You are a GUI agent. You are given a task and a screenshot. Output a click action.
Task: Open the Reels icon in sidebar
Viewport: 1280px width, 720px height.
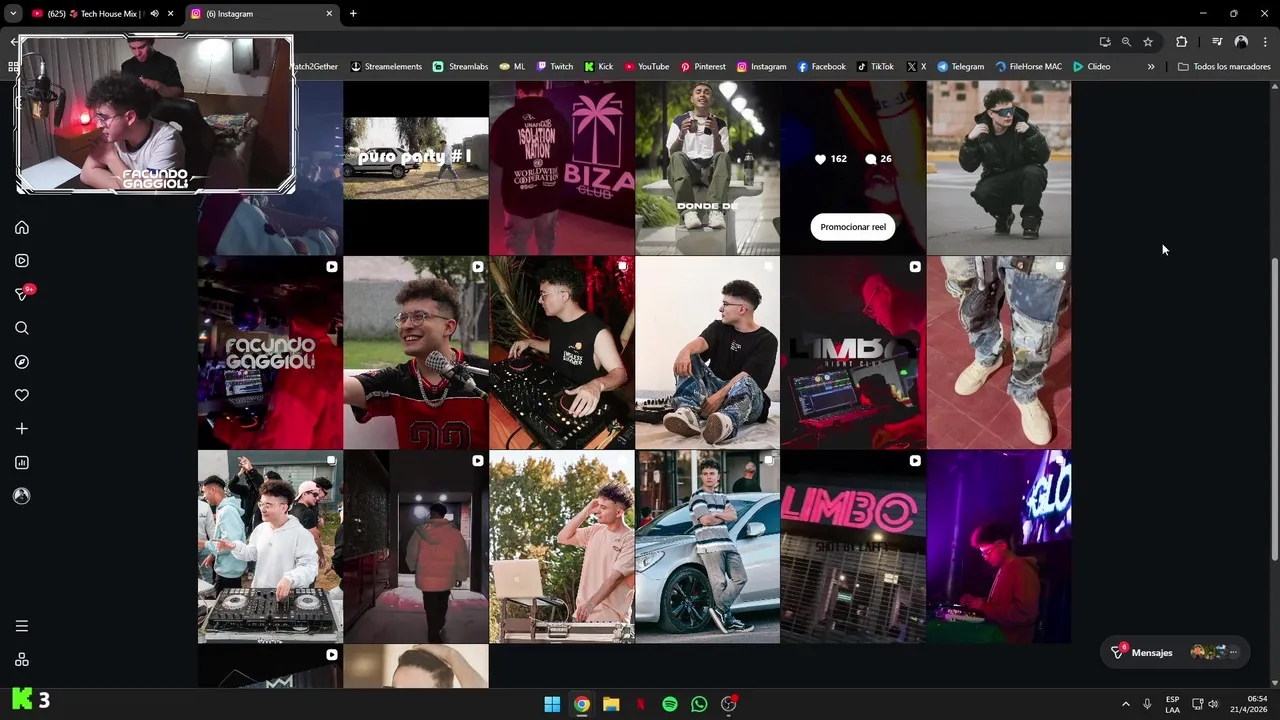point(22,261)
